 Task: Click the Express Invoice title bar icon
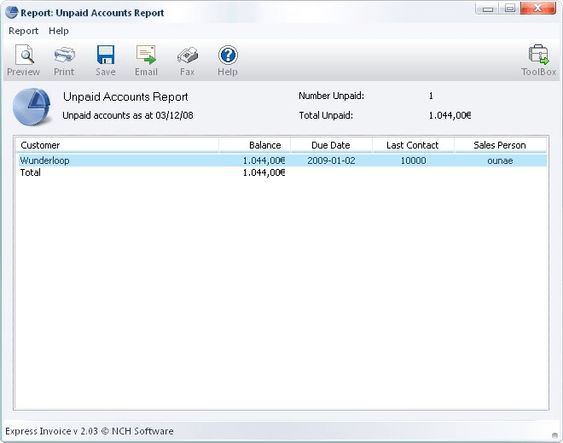coord(11,12)
